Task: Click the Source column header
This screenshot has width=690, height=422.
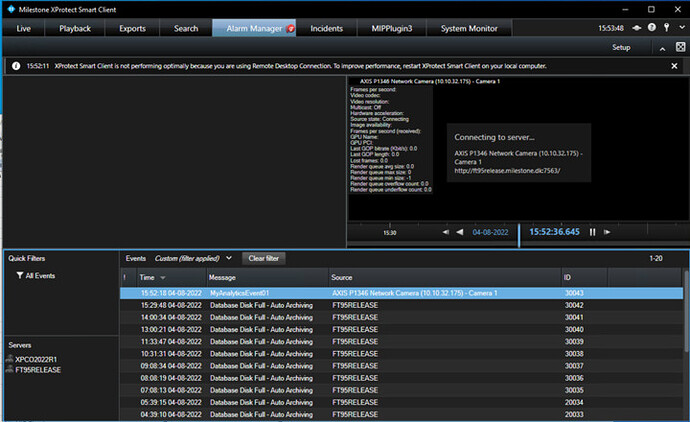Action: point(445,277)
